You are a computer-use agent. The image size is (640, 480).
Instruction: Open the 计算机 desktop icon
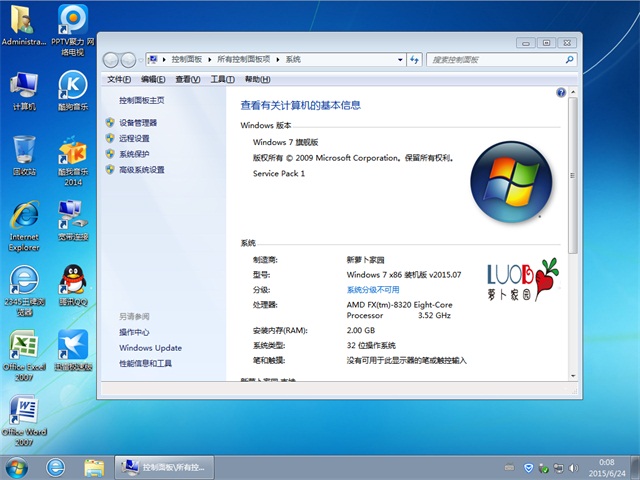pyautogui.click(x=24, y=91)
